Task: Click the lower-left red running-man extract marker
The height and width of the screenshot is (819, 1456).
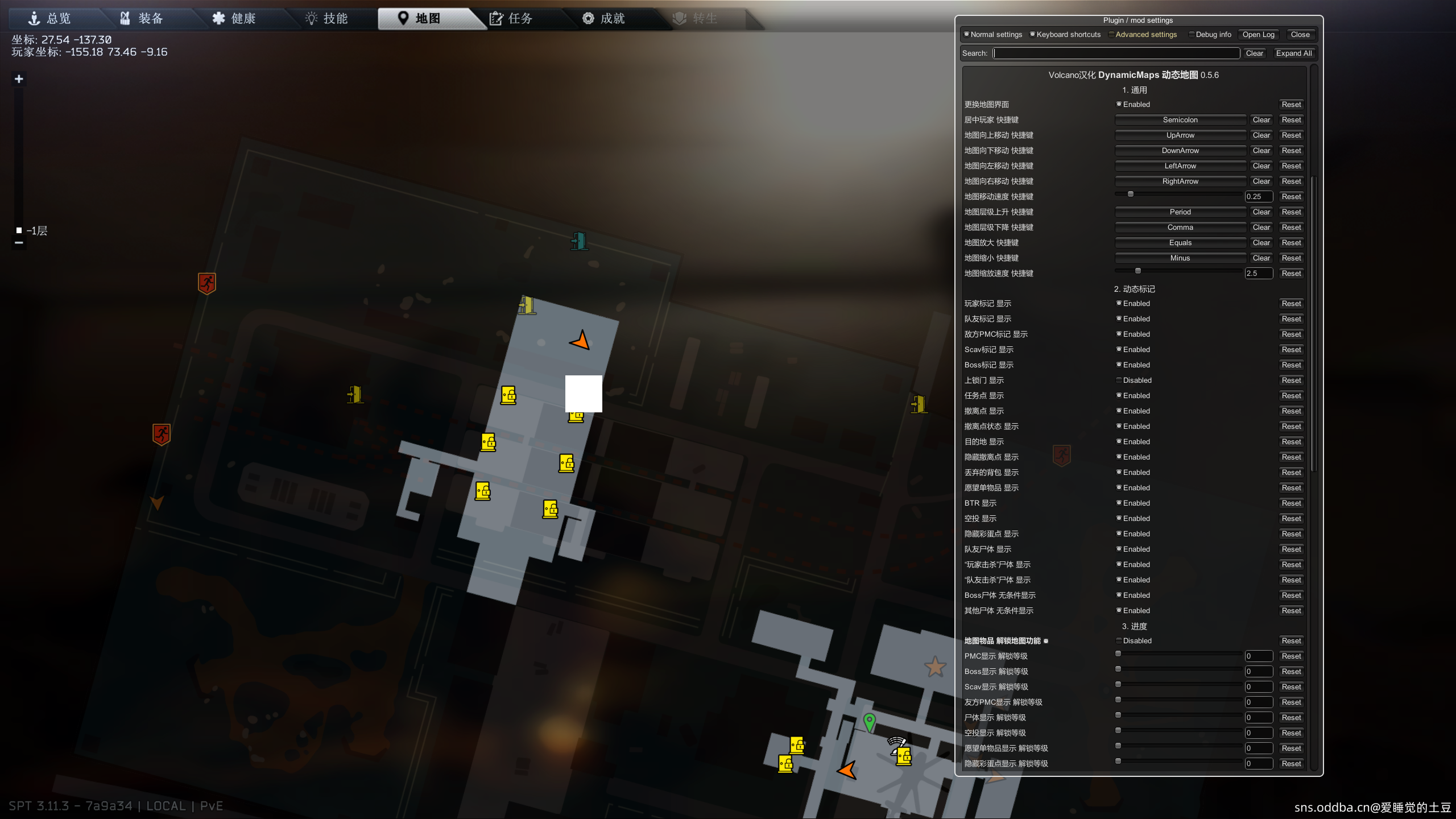Action: tap(162, 435)
